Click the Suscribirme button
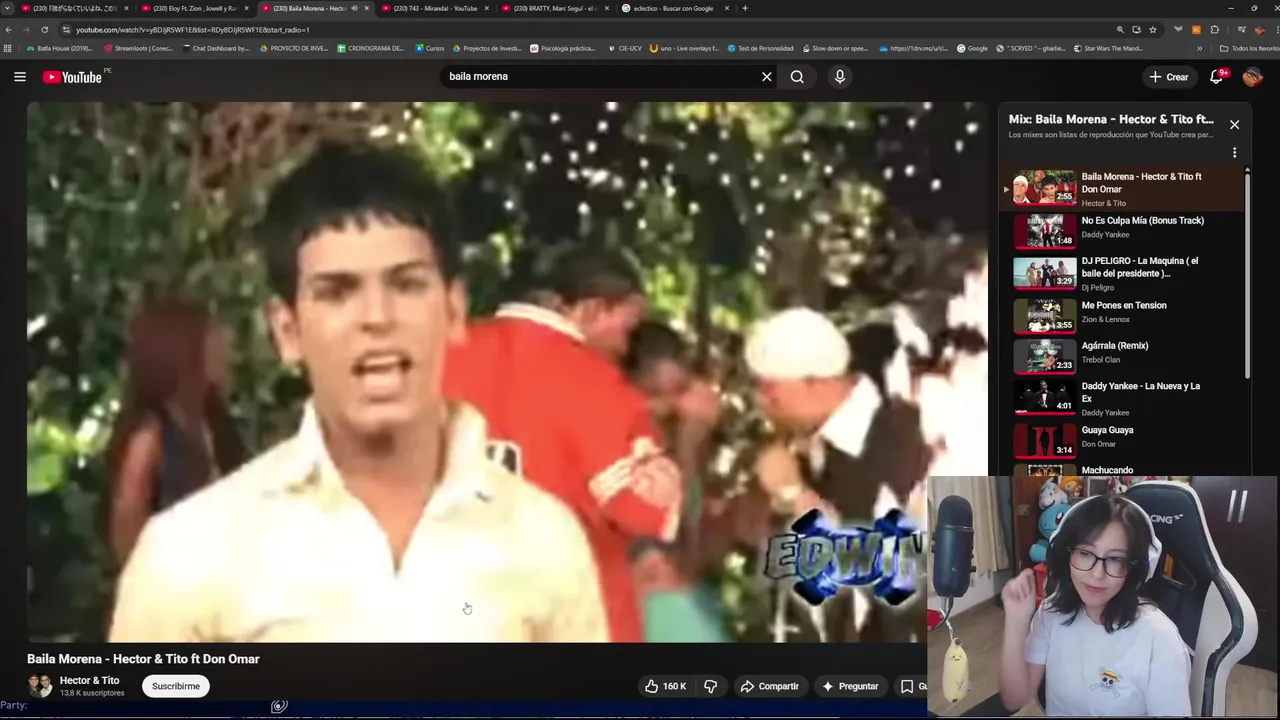The width and height of the screenshot is (1280, 720). [176, 686]
